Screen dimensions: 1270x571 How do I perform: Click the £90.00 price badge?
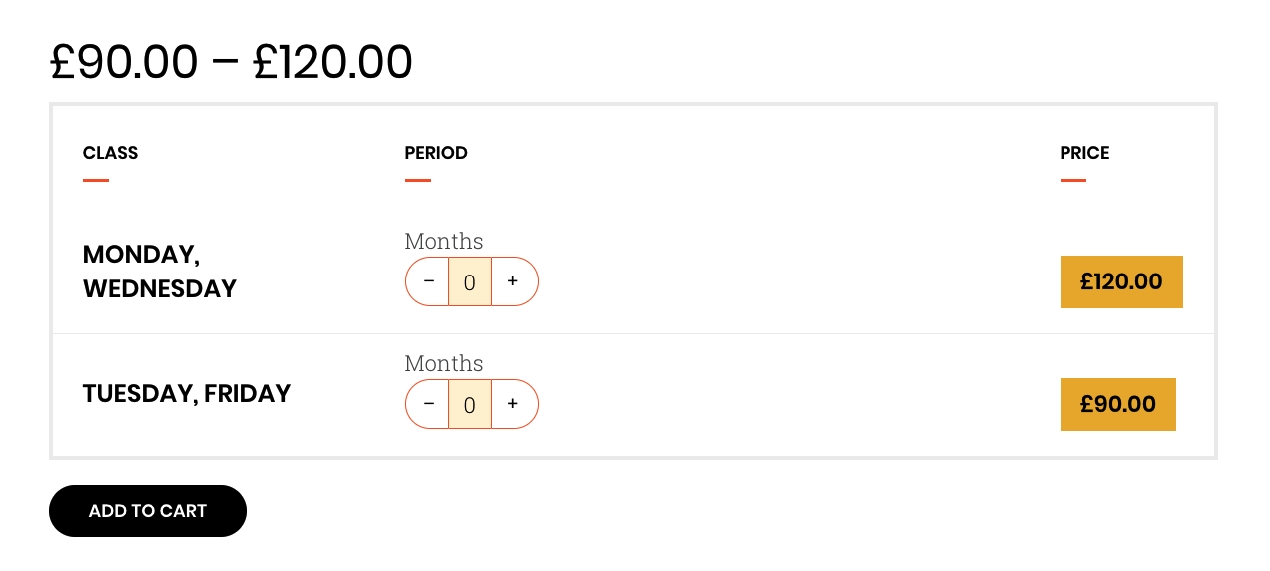1117,404
